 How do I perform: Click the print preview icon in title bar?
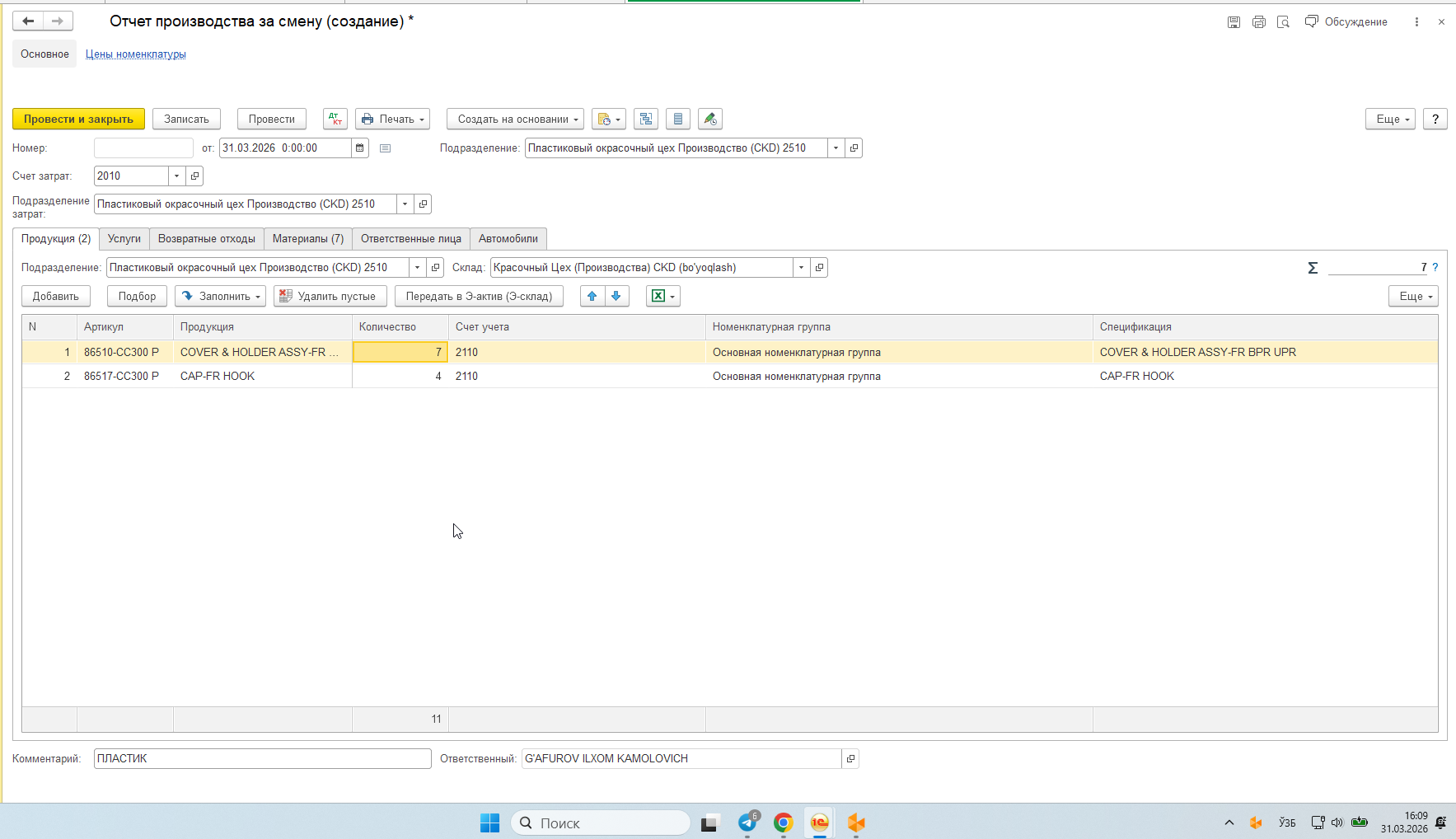[x=1283, y=22]
